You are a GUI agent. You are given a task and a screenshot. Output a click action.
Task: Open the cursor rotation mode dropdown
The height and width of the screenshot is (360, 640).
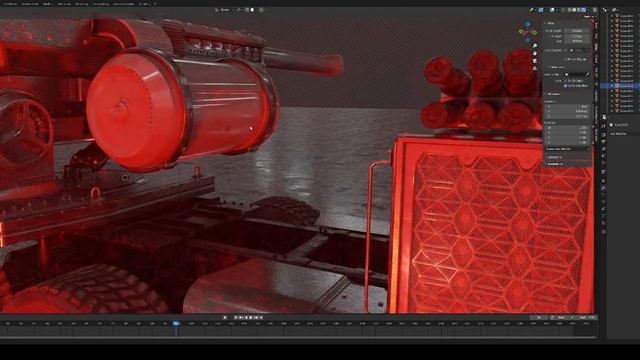(567, 149)
